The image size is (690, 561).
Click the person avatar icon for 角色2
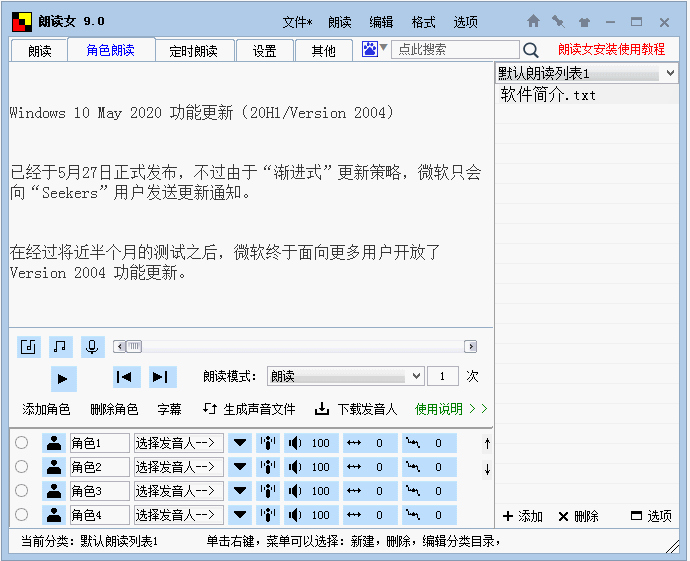(54, 467)
